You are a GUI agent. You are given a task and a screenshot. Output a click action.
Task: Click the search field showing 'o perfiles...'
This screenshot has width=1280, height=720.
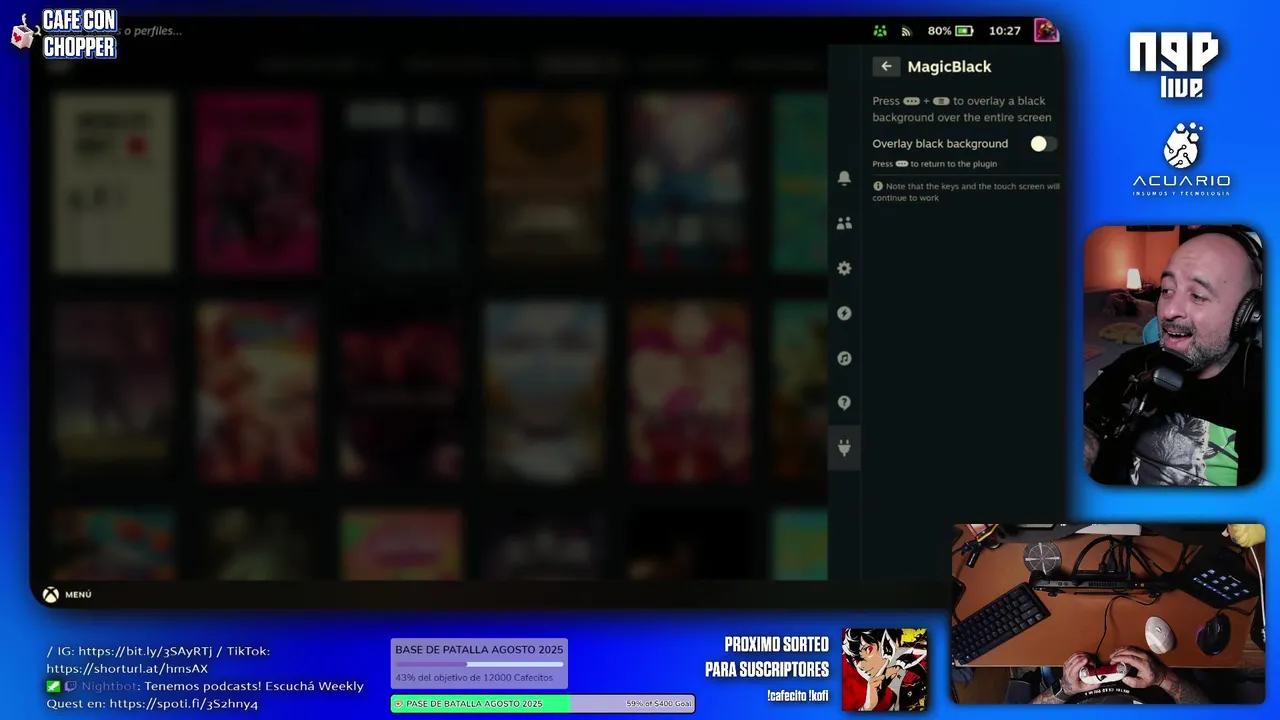coord(150,31)
